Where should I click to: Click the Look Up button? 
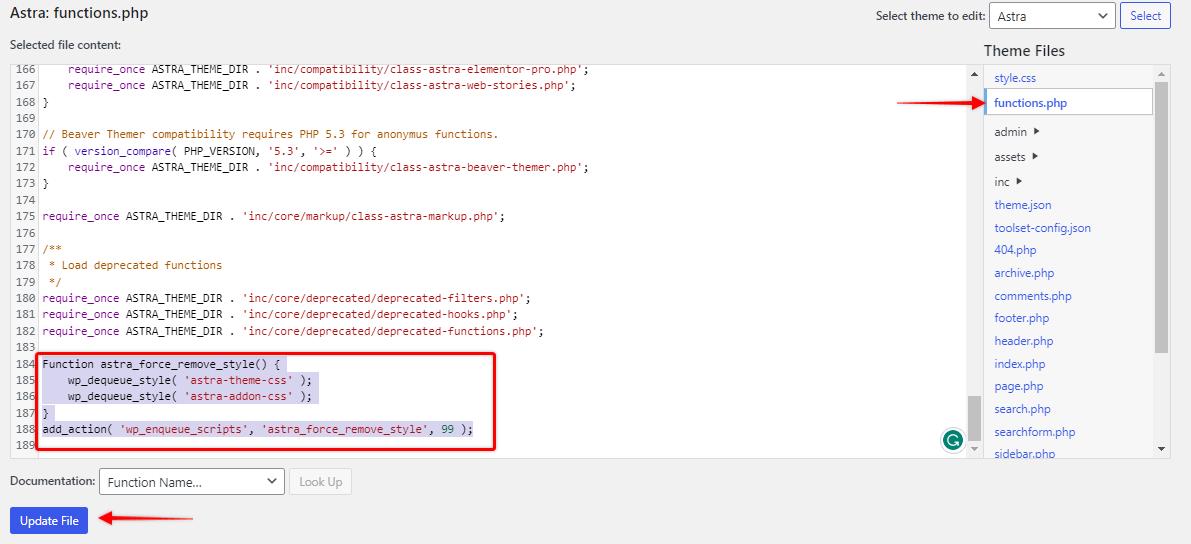point(321,482)
